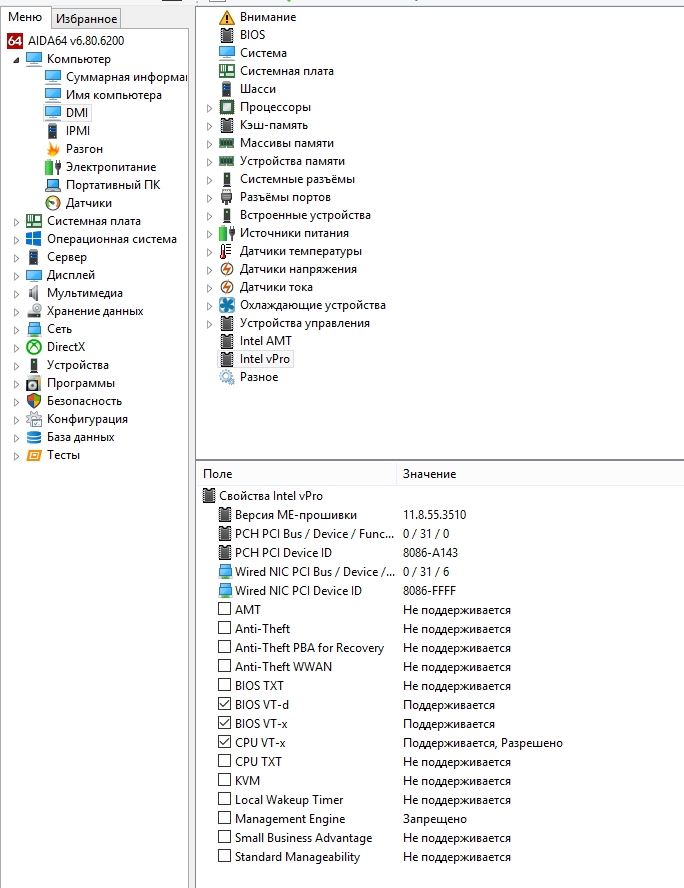Open the IPMI server icon
Viewport: 684px width, 888px height.
point(53,131)
